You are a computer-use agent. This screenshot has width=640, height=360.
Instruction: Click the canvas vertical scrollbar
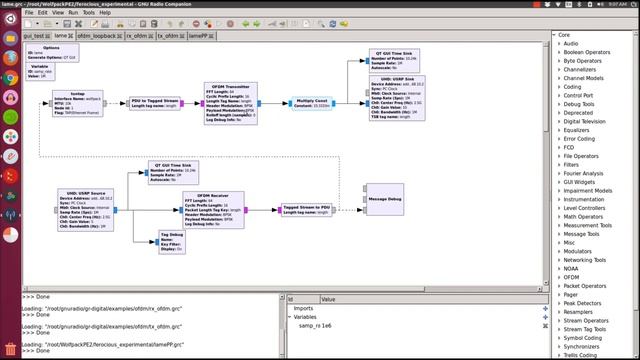tap(546, 163)
